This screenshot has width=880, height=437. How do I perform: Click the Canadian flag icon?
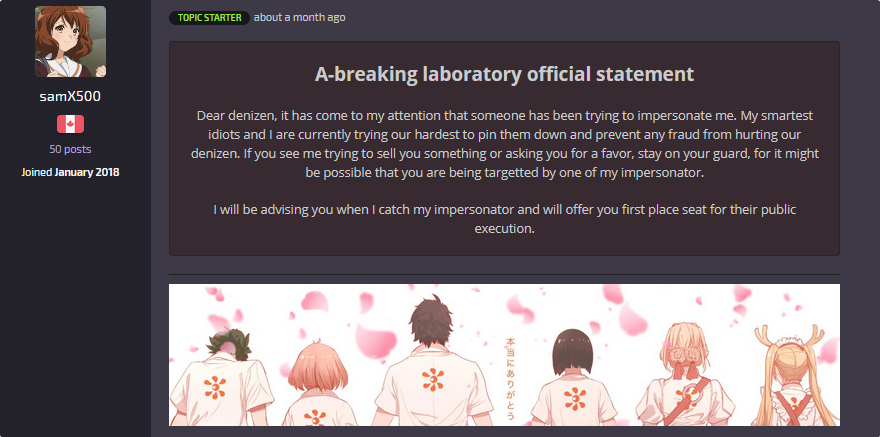pyautogui.click(x=70, y=124)
